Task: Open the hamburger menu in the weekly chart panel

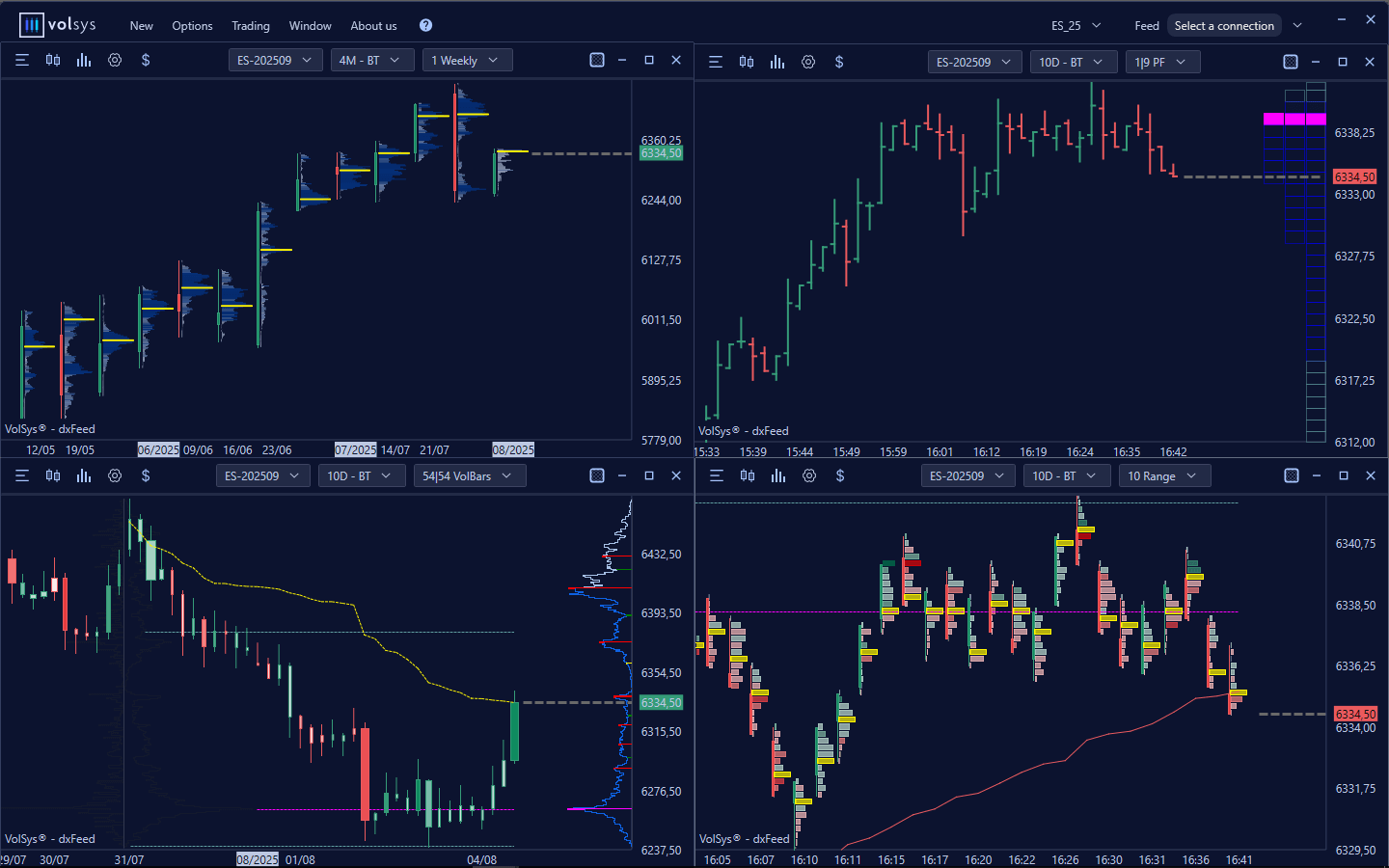Action: (22, 60)
